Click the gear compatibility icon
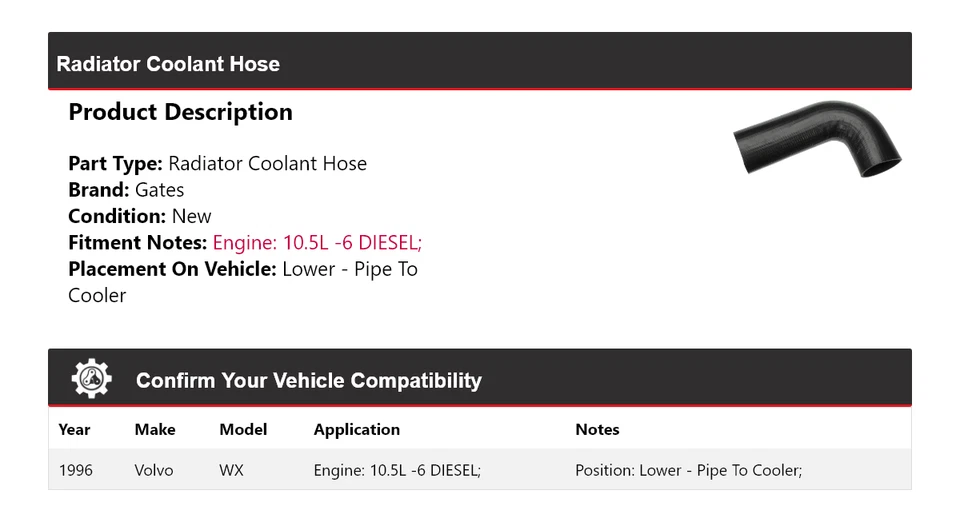The width and height of the screenshot is (960, 522). pyautogui.click(x=92, y=379)
